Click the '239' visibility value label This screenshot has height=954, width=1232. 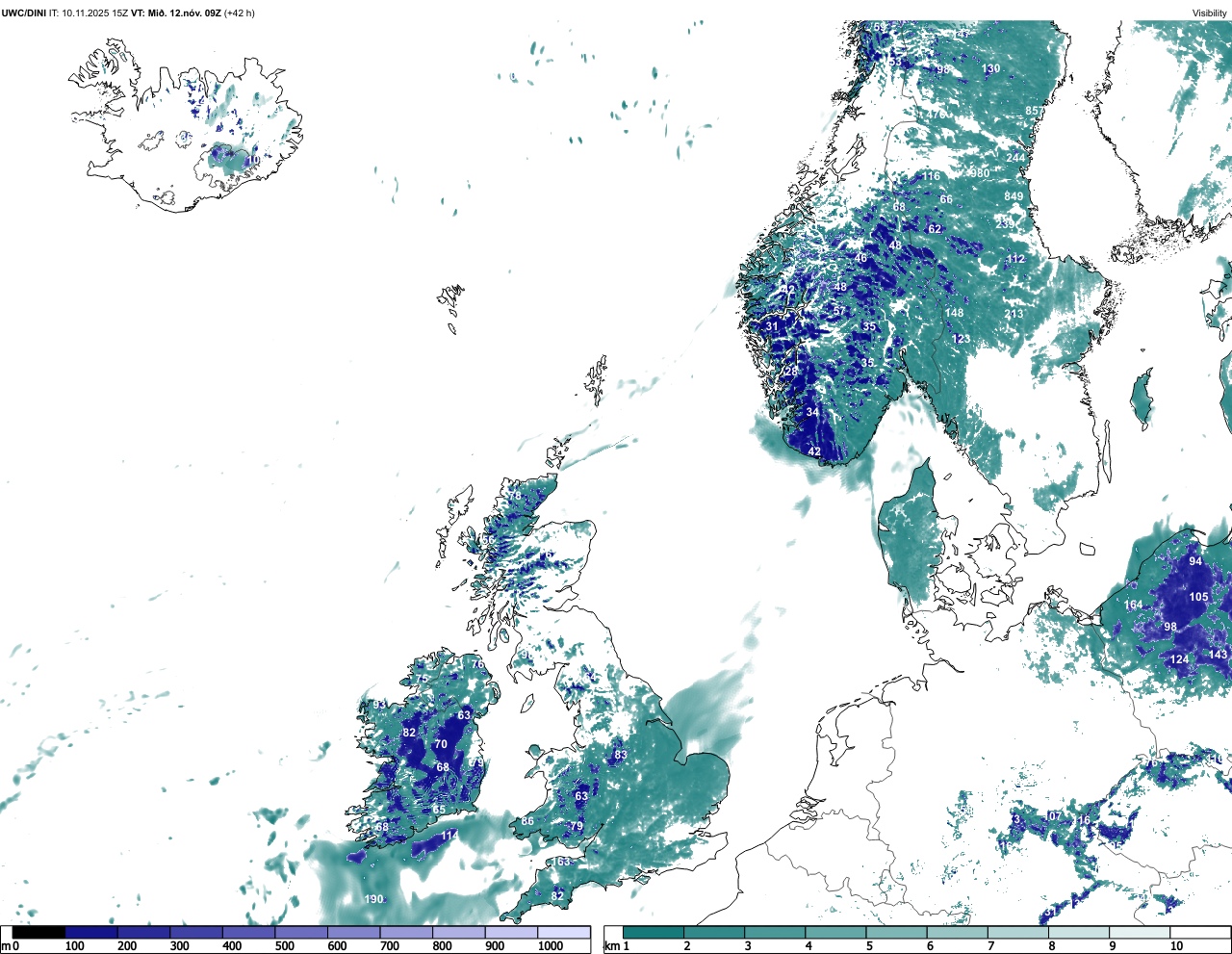tap(1004, 223)
